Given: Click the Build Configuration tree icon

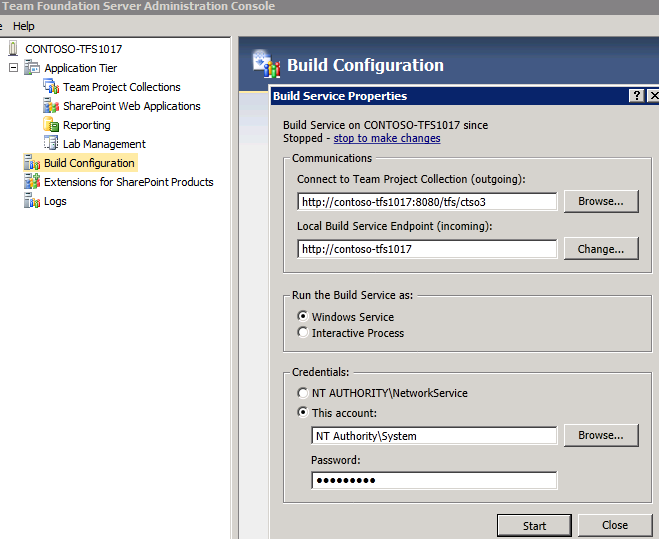Looking at the screenshot, I should (32, 163).
